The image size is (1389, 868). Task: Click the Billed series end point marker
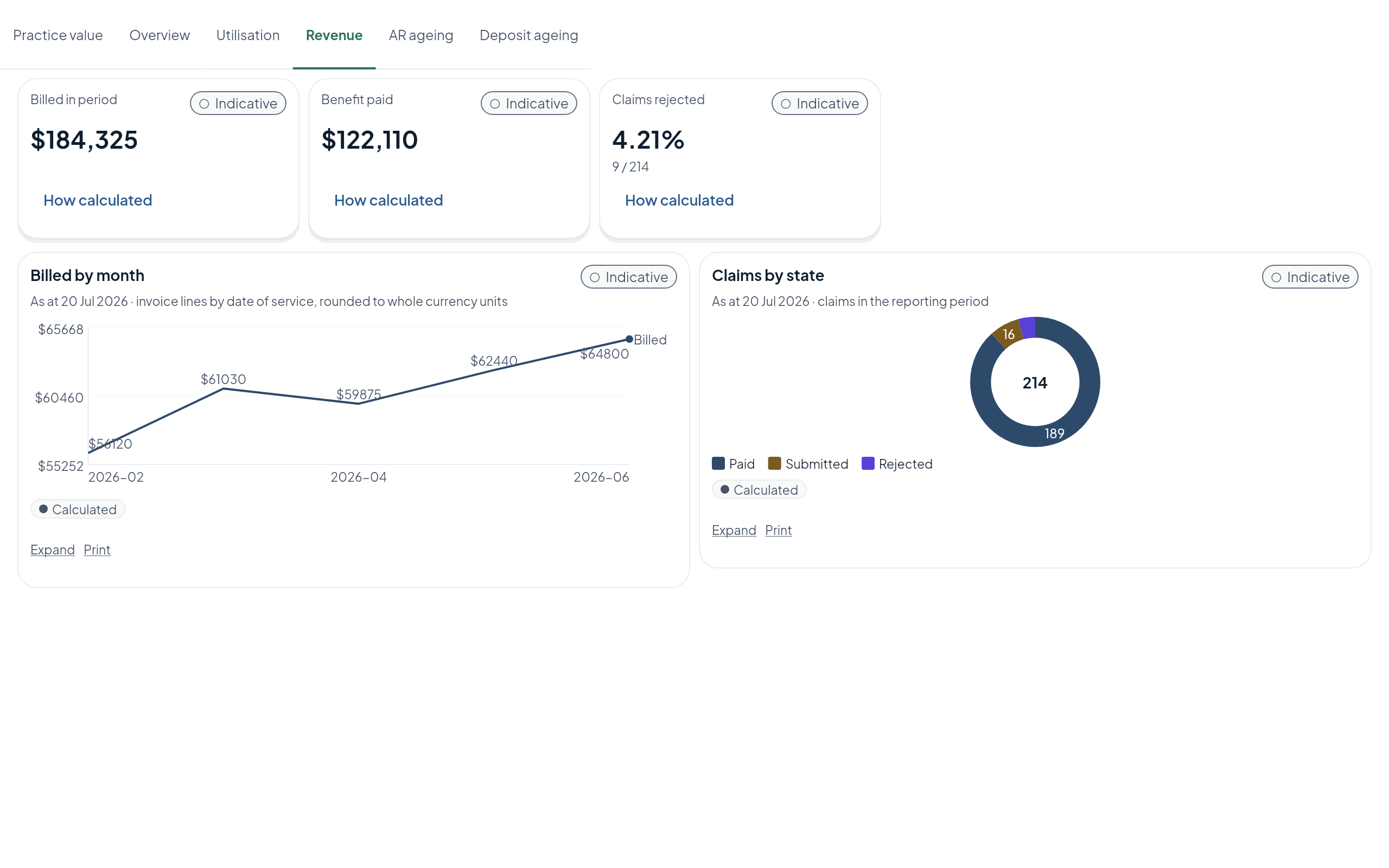[629, 339]
